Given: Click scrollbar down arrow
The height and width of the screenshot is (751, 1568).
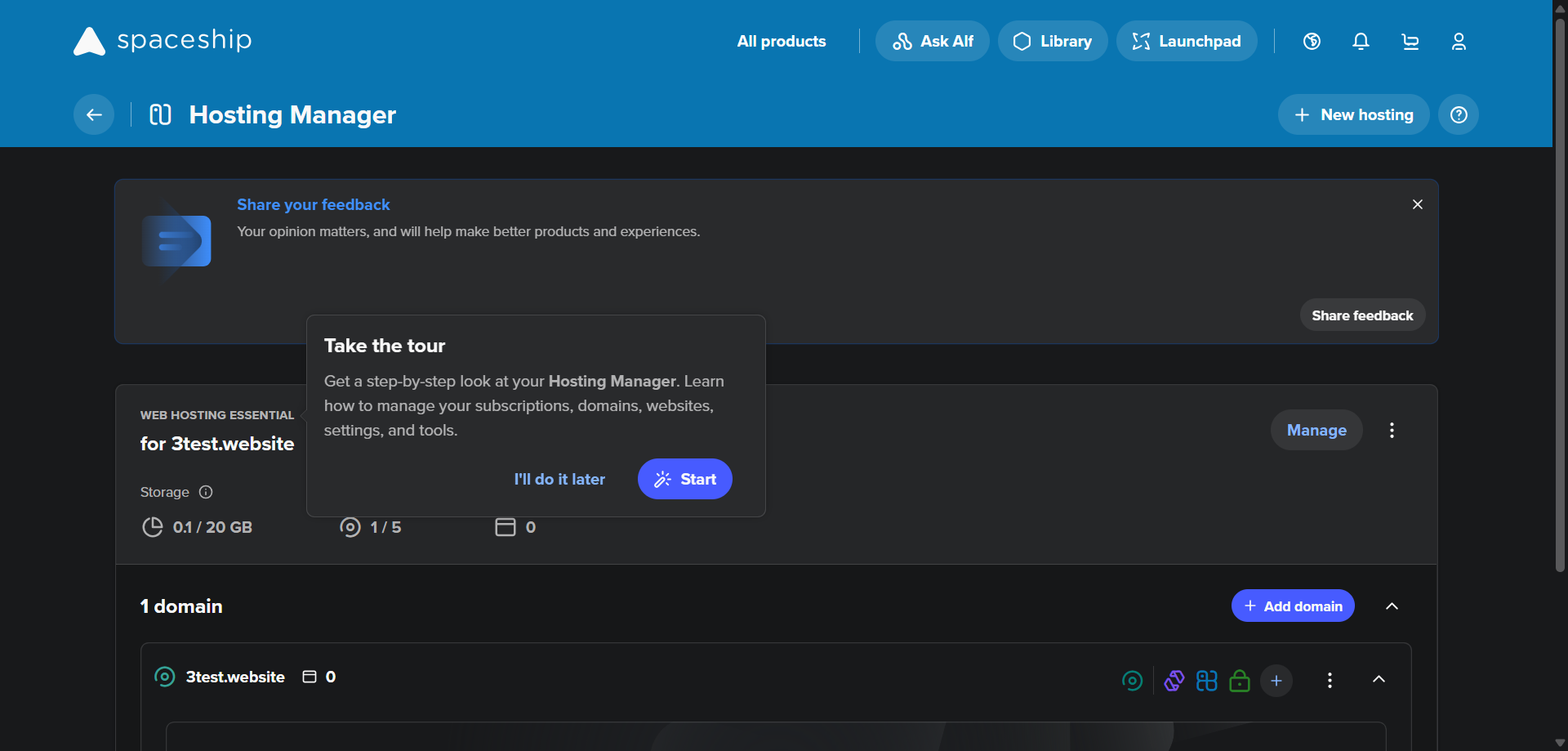Looking at the screenshot, I should coord(1560,743).
